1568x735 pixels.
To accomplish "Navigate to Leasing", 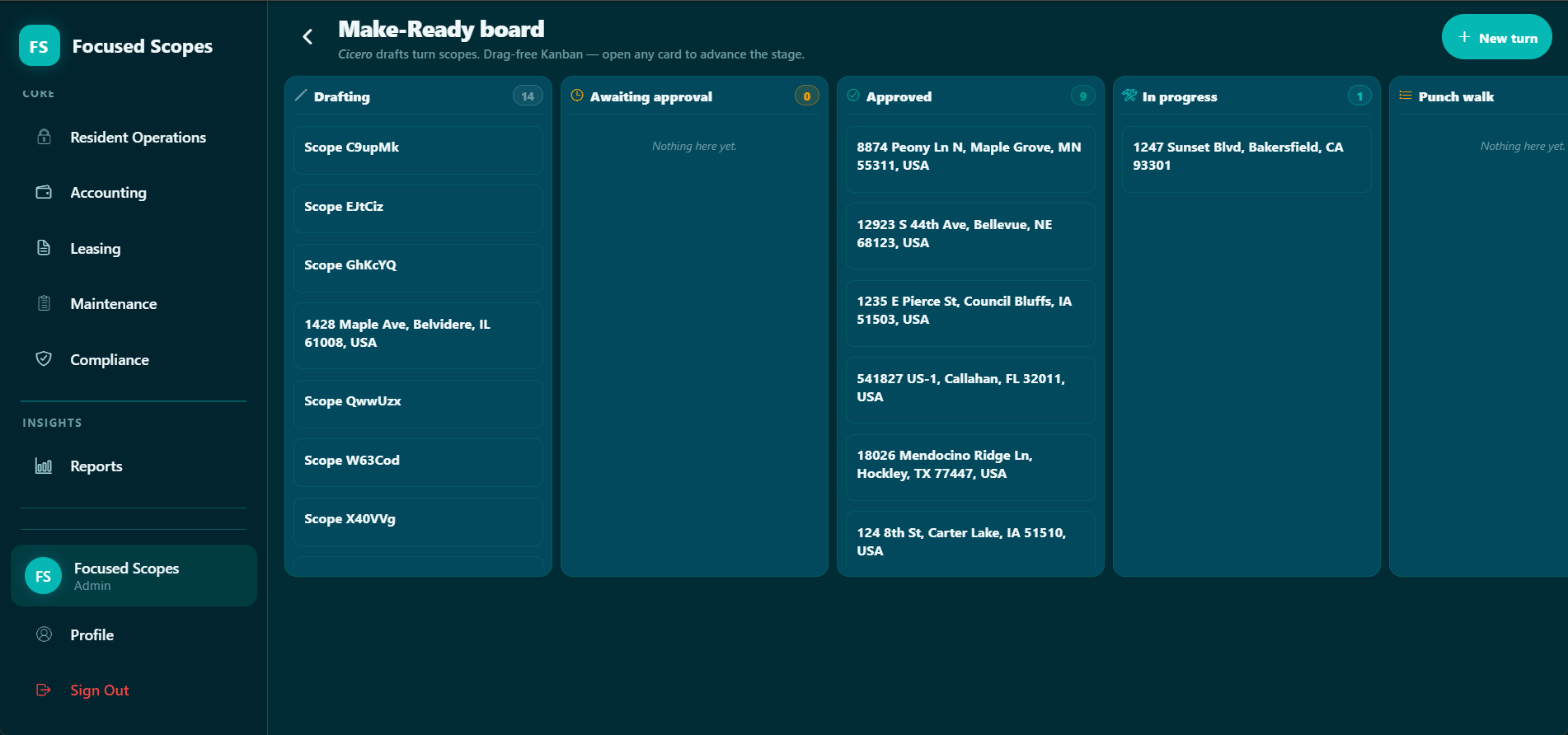I will point(134,249).
